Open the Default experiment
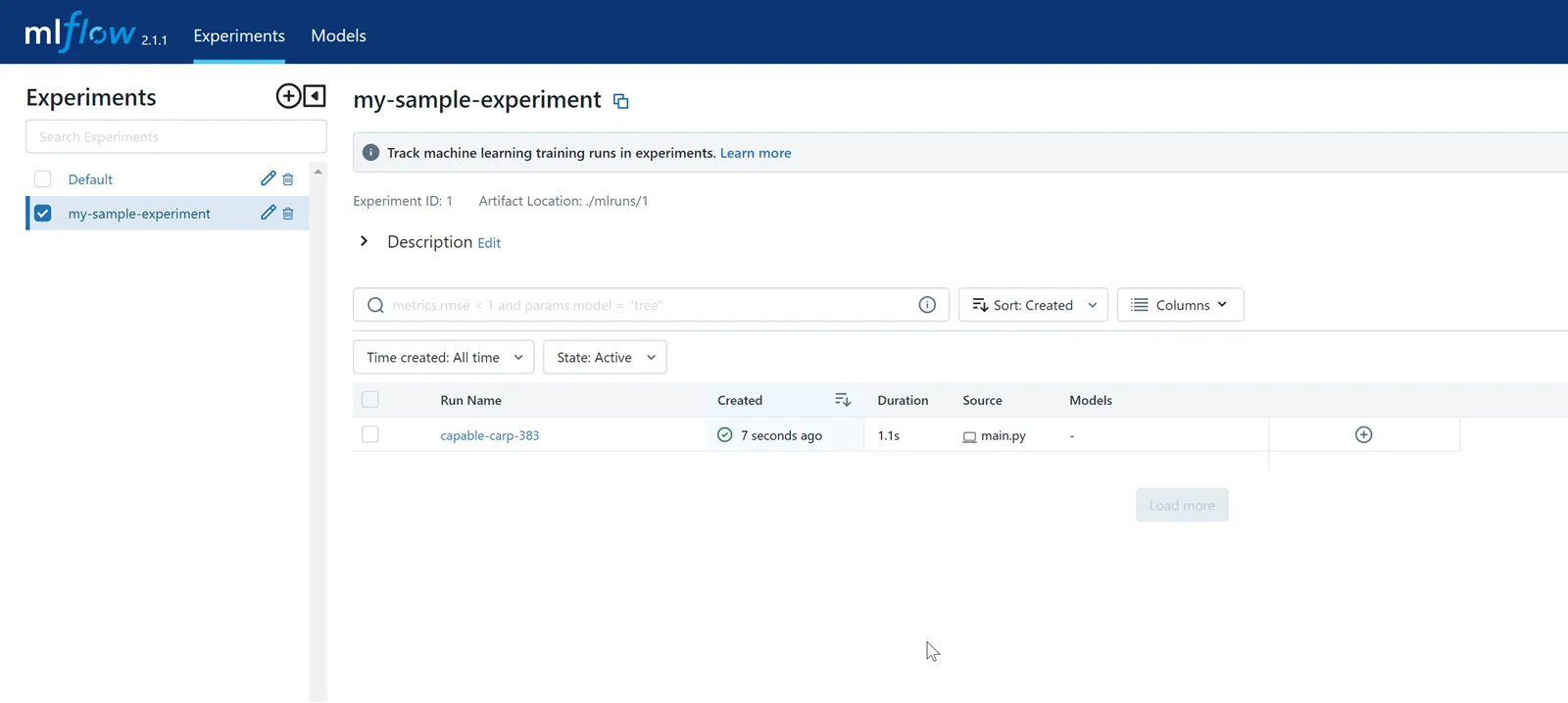1568x703 pixels. click(x=90, y=179)
